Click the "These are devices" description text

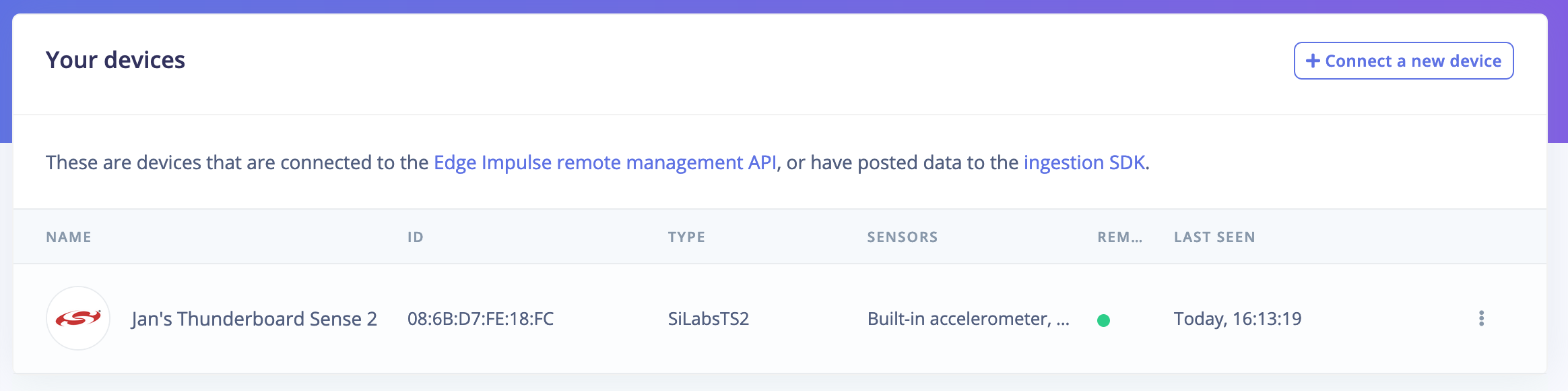pos(236,162)
